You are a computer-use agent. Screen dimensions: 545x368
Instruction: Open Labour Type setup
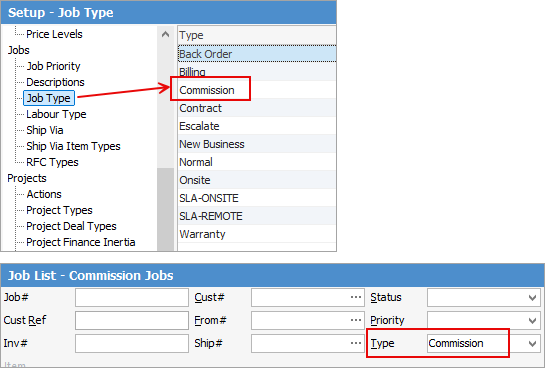point(56,114)
